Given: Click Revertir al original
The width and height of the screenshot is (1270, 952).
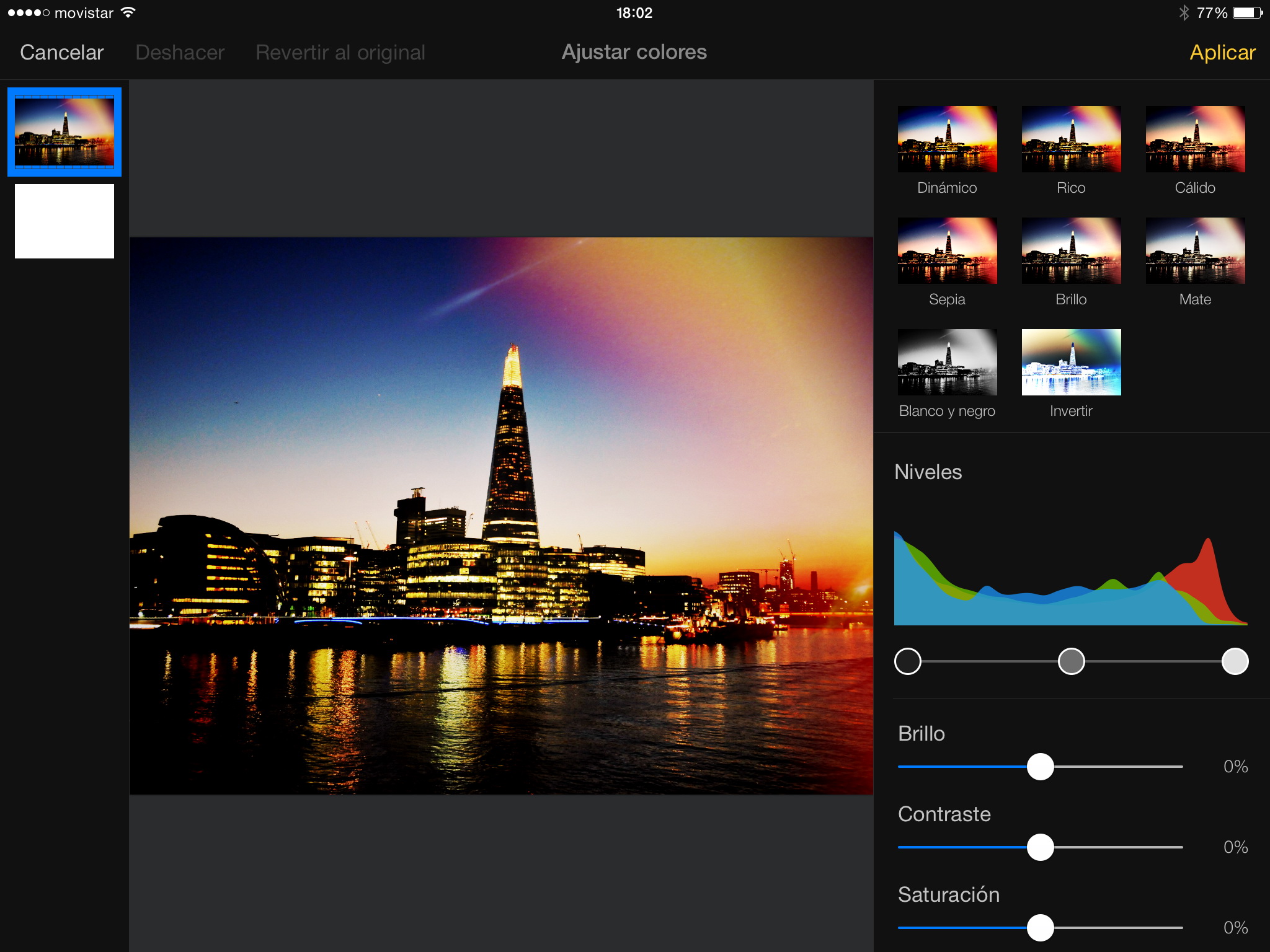Looking at the screenshot, I should click(x=340, y=53).
